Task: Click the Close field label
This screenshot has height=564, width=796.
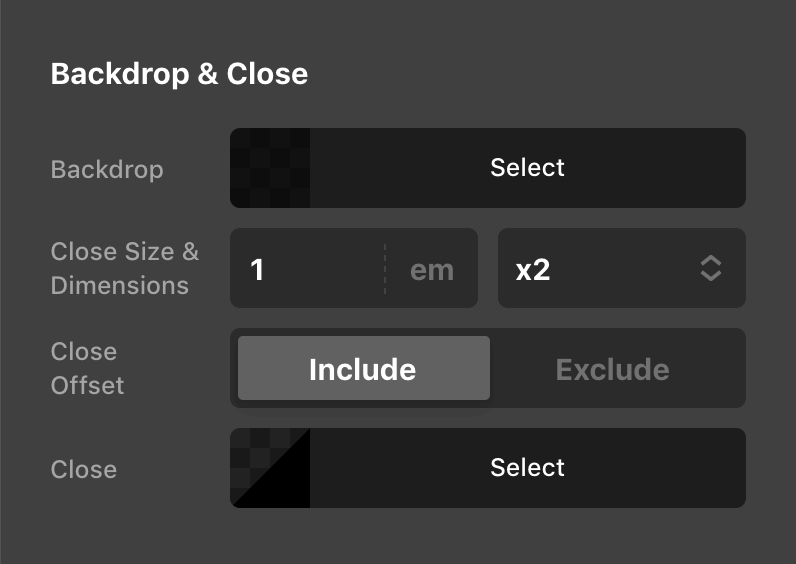Action: (84, 469)
